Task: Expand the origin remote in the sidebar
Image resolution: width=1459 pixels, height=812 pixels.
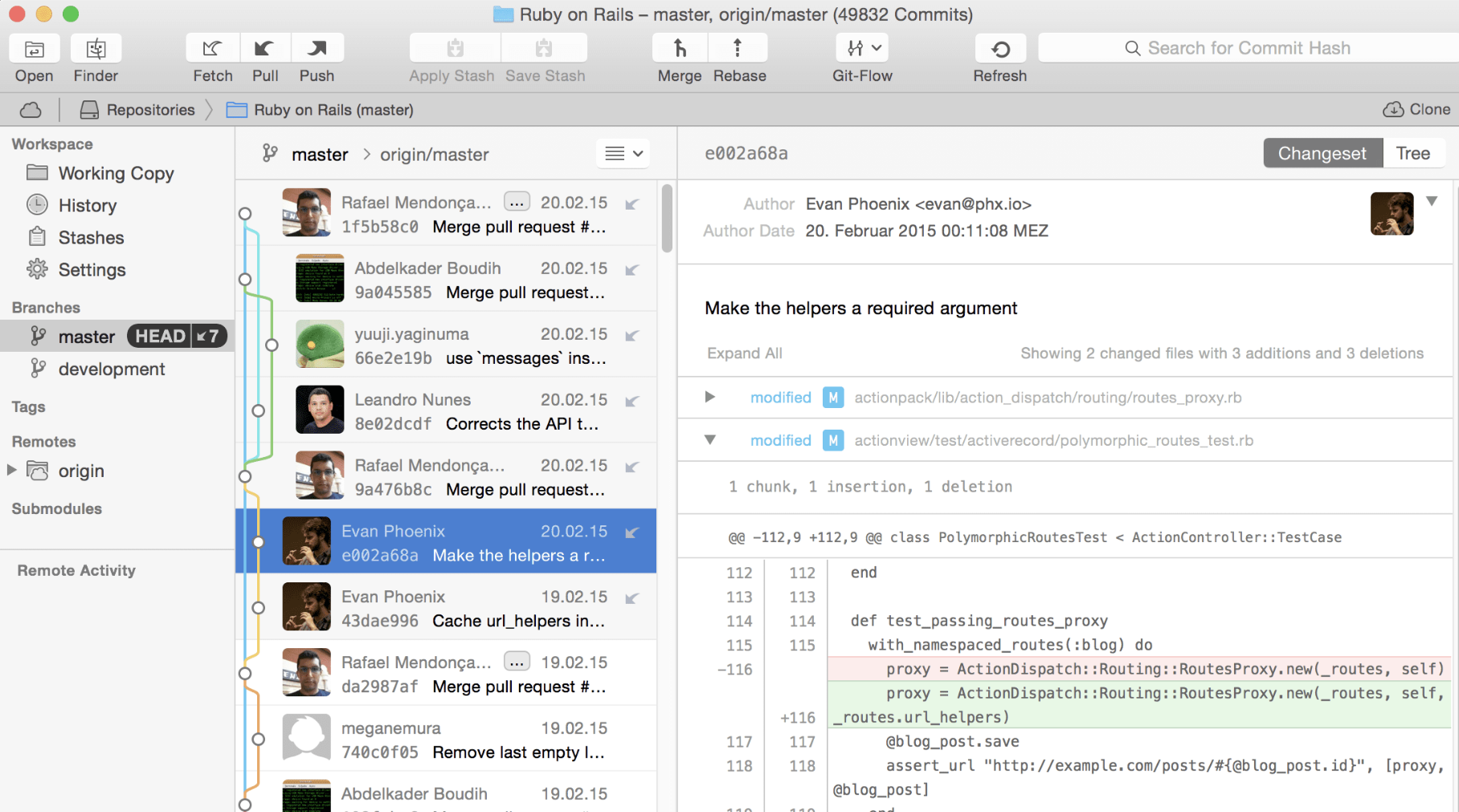Action: pyautogui.click(x=12, y=470)
